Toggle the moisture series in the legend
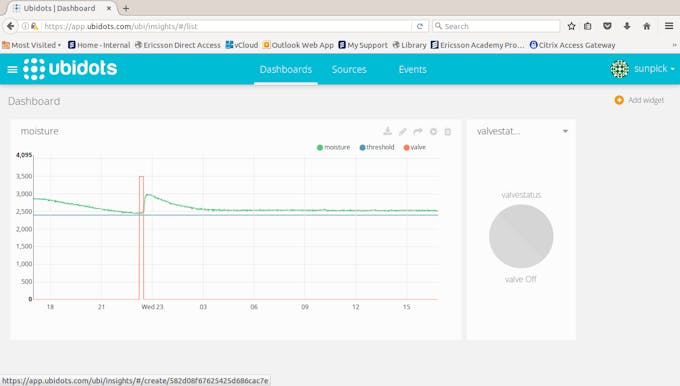680x386 pixels. point(333,147)
